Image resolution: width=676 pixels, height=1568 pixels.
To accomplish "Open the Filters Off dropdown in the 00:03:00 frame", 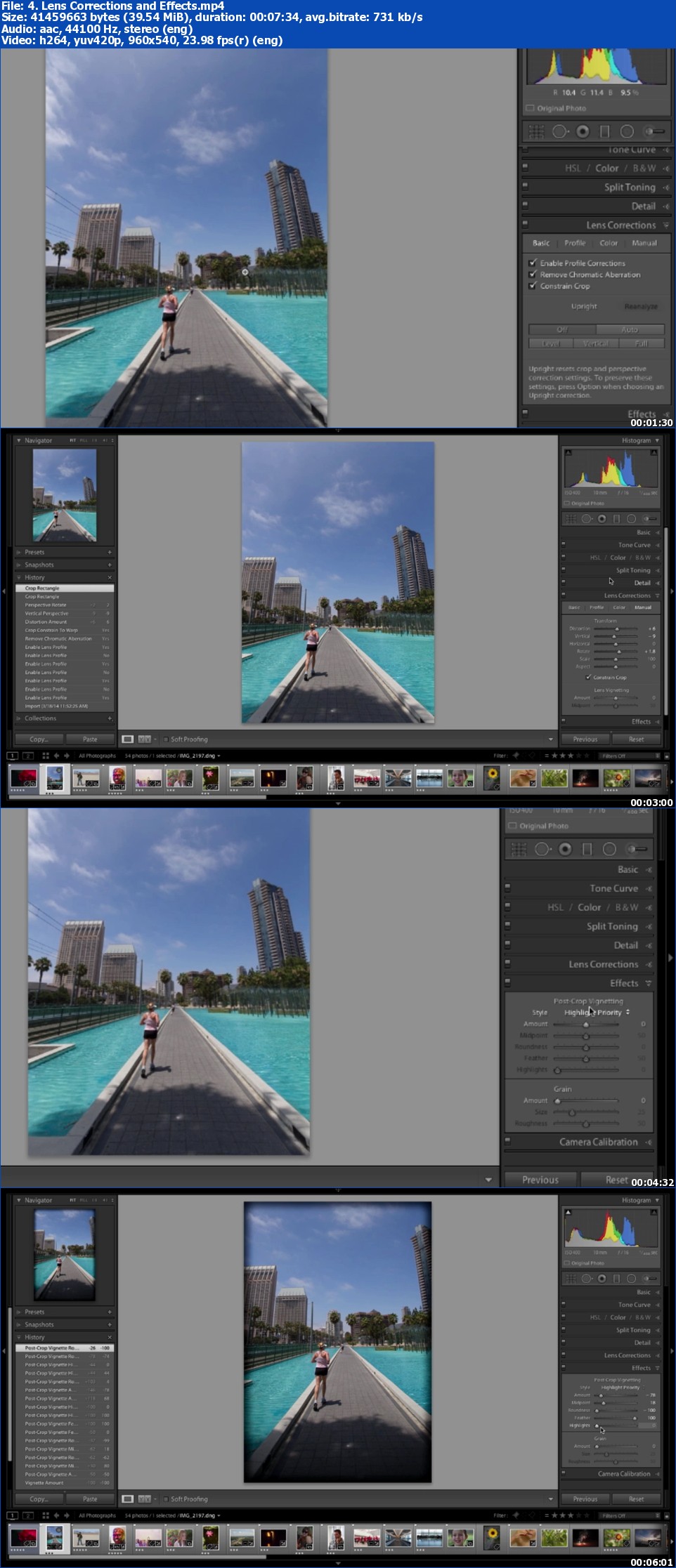I will (x=630, y=756).
